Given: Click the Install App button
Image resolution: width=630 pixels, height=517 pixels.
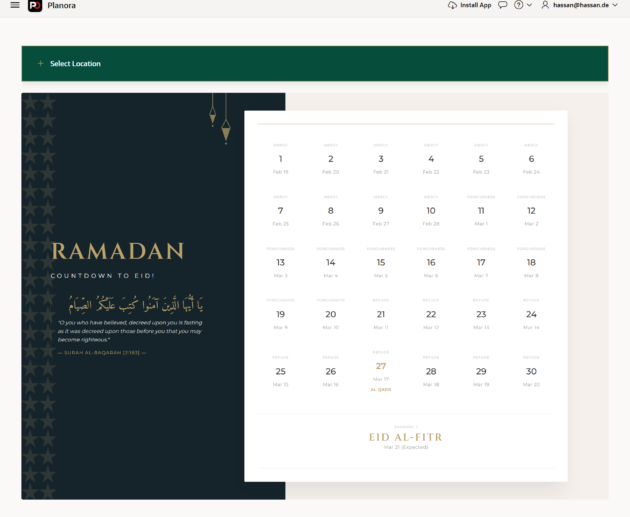Looking at the screenshot, I should [x=469, y=5].
